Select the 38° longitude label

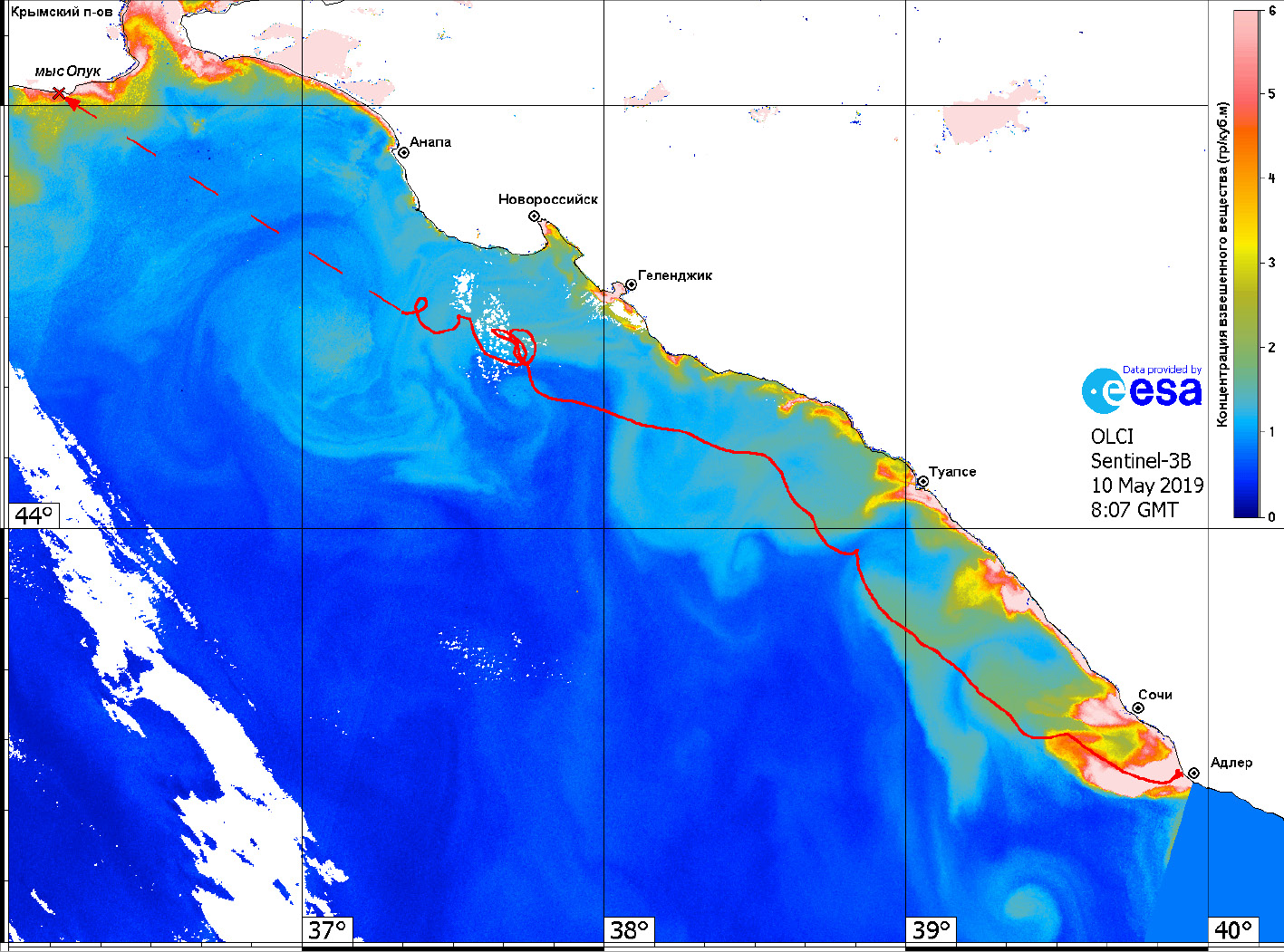click(x=629, y=930)
